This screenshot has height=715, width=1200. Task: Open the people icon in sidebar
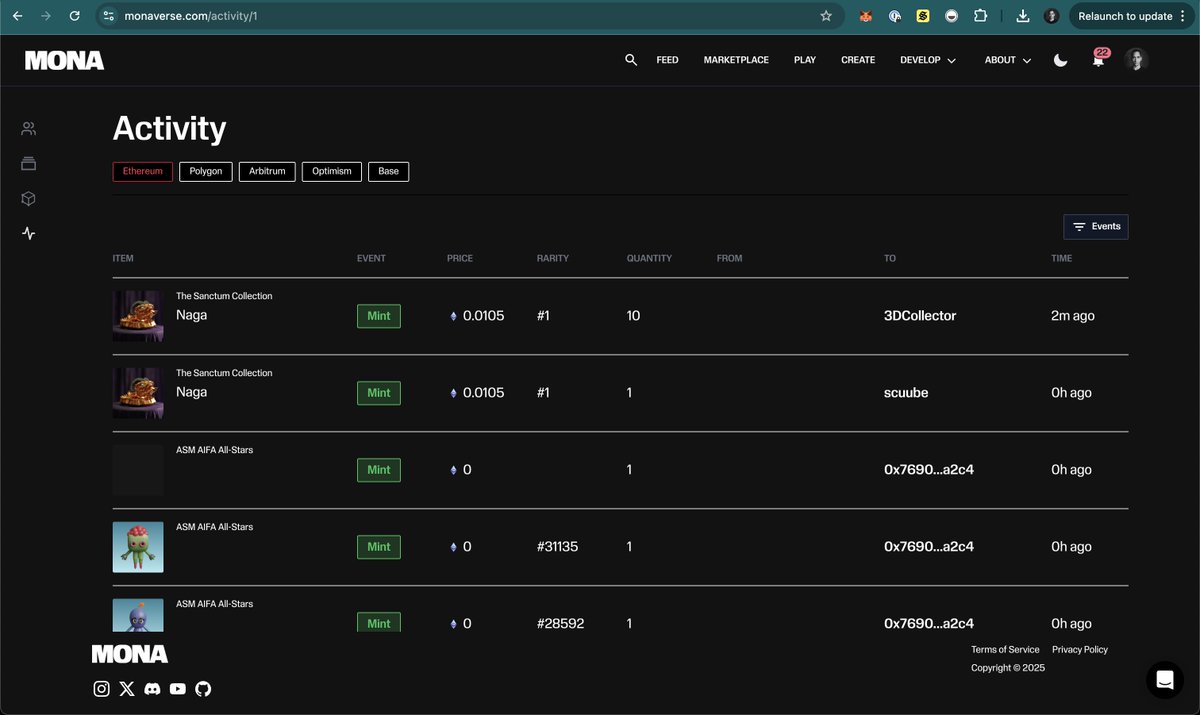[x=28, y=128]
